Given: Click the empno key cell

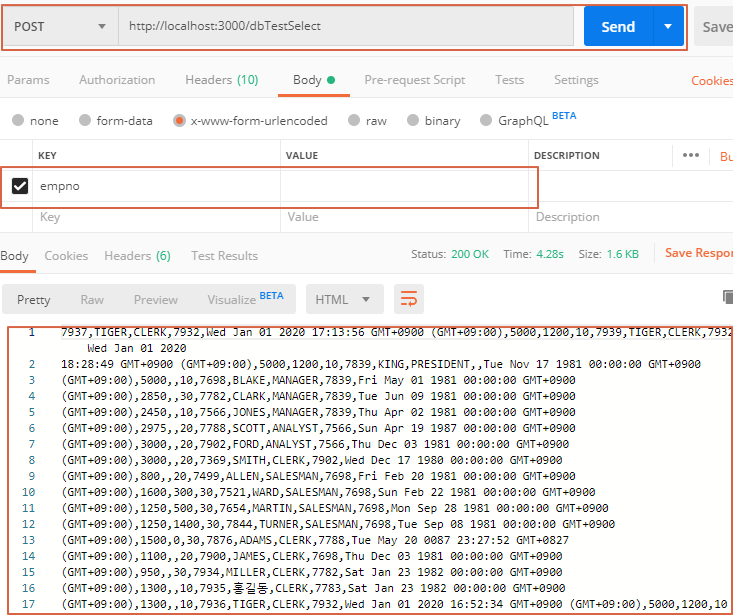Looking at the screenshot, I should point(157,186).
